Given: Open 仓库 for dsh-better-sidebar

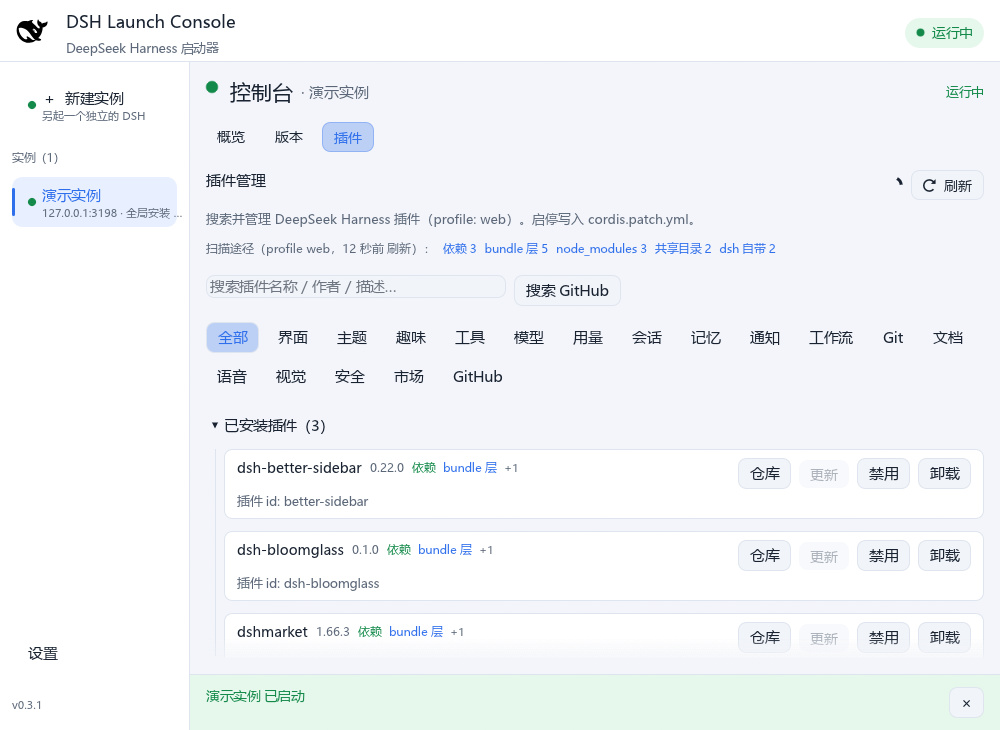Looking at the screenshot, I should pos(765,474).
